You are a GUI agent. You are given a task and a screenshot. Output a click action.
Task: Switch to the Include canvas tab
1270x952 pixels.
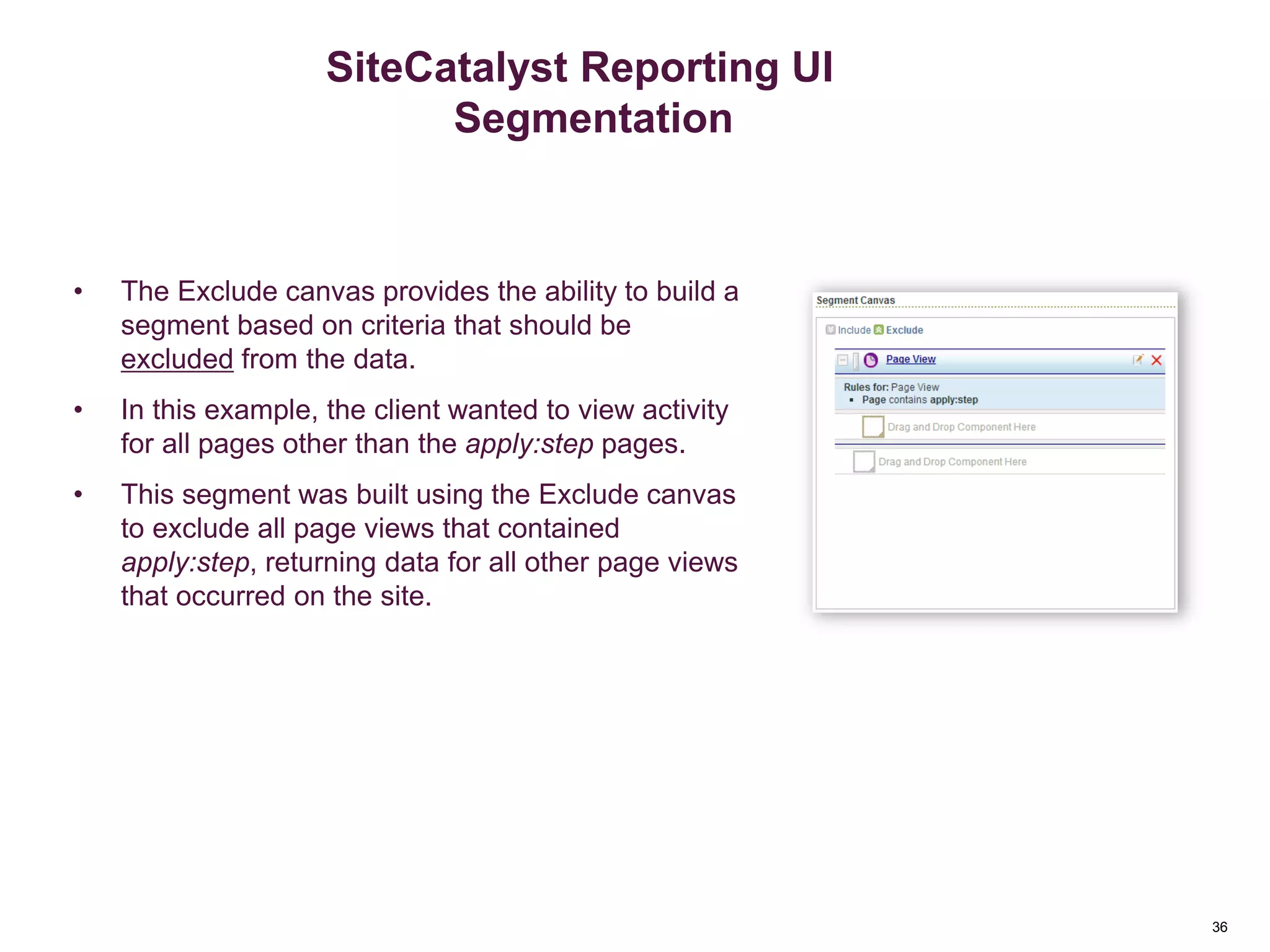click(854, 330)
